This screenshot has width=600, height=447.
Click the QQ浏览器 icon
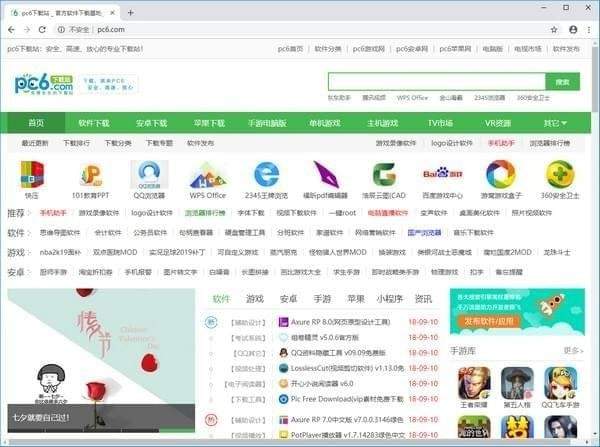pyautogui.click(x=150, y=175)
